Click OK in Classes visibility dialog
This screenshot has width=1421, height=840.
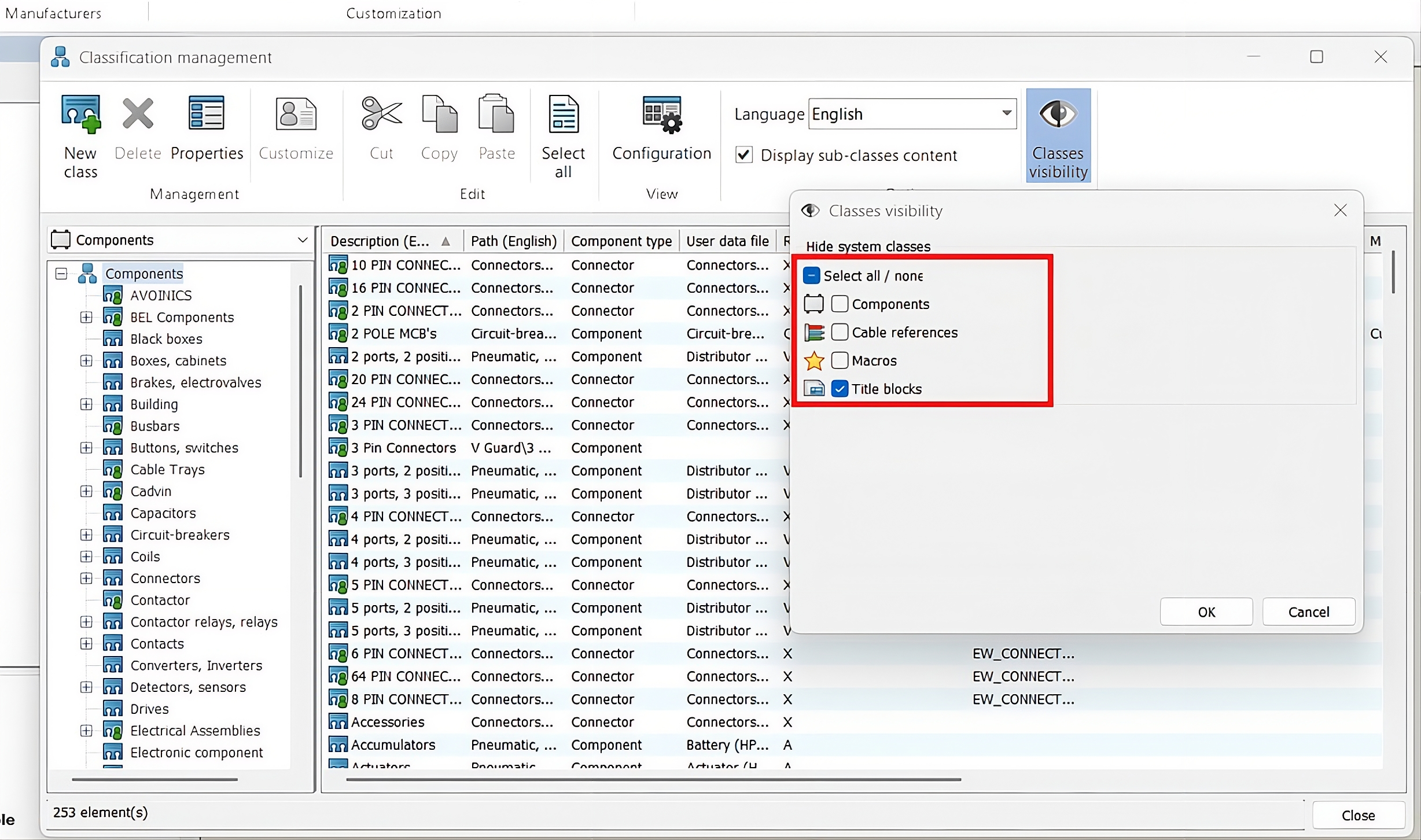(1206, 611)
